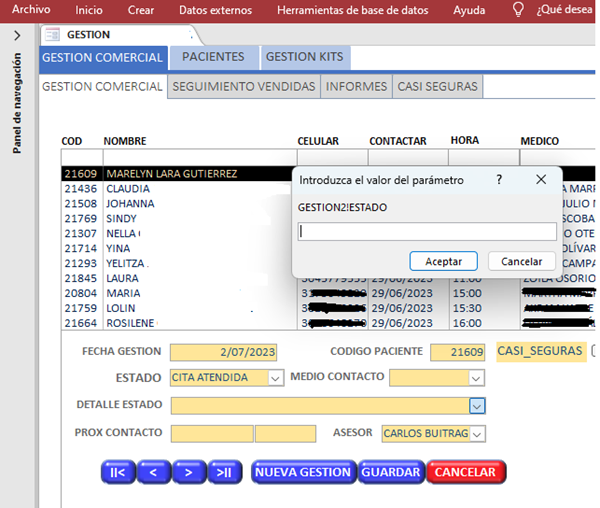This screenshot has height=508, width=600.
Task: Open the Datos externos ribbon tab
Action: (x=215, y=10)
